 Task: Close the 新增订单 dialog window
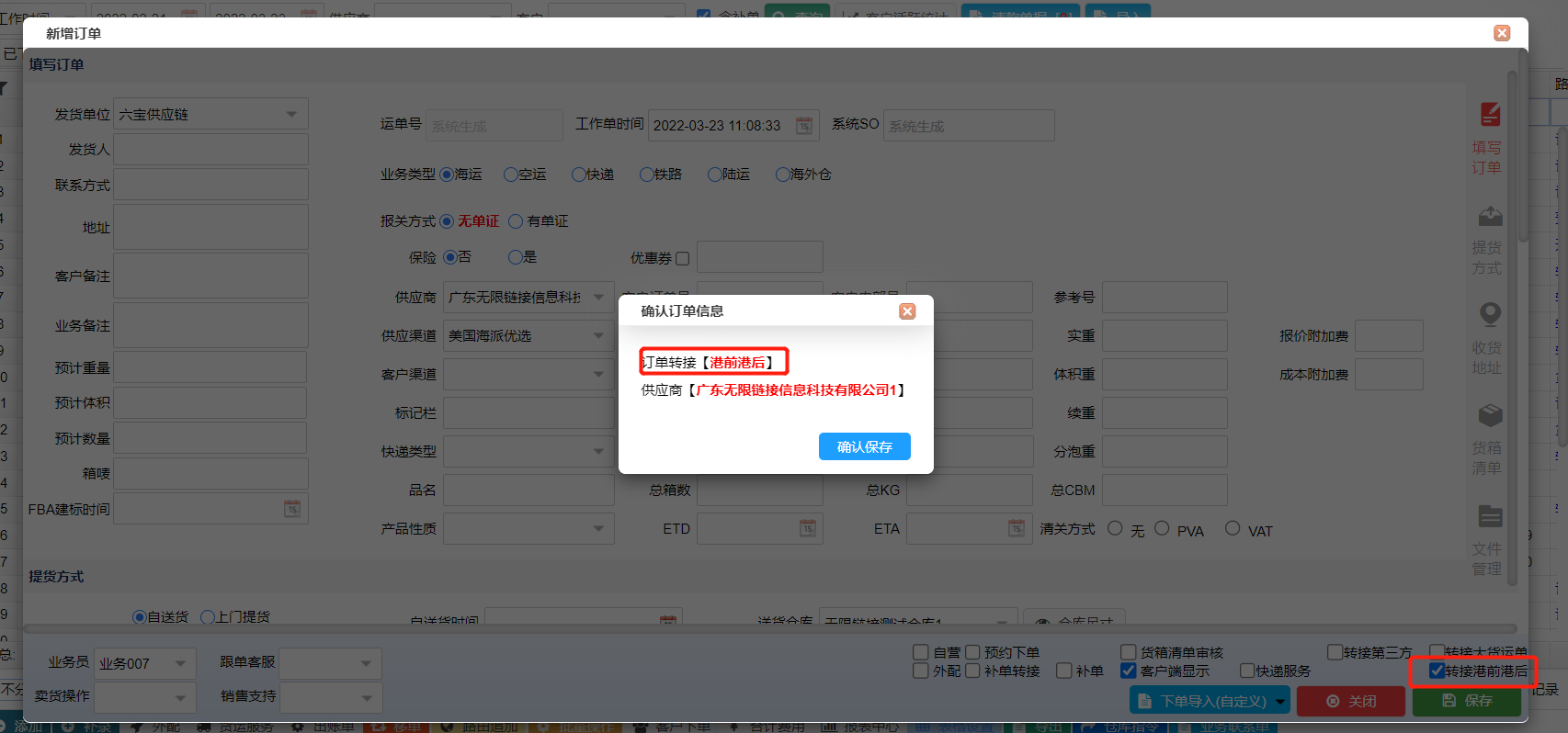coord(1502,33)
